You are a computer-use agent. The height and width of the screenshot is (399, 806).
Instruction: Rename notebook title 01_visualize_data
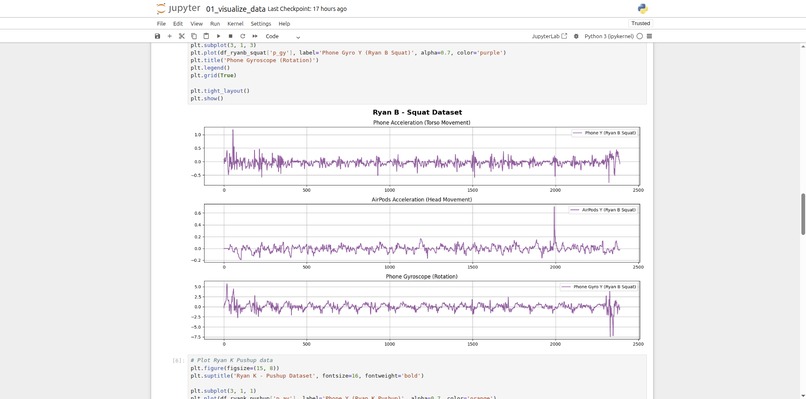[235, 9]
